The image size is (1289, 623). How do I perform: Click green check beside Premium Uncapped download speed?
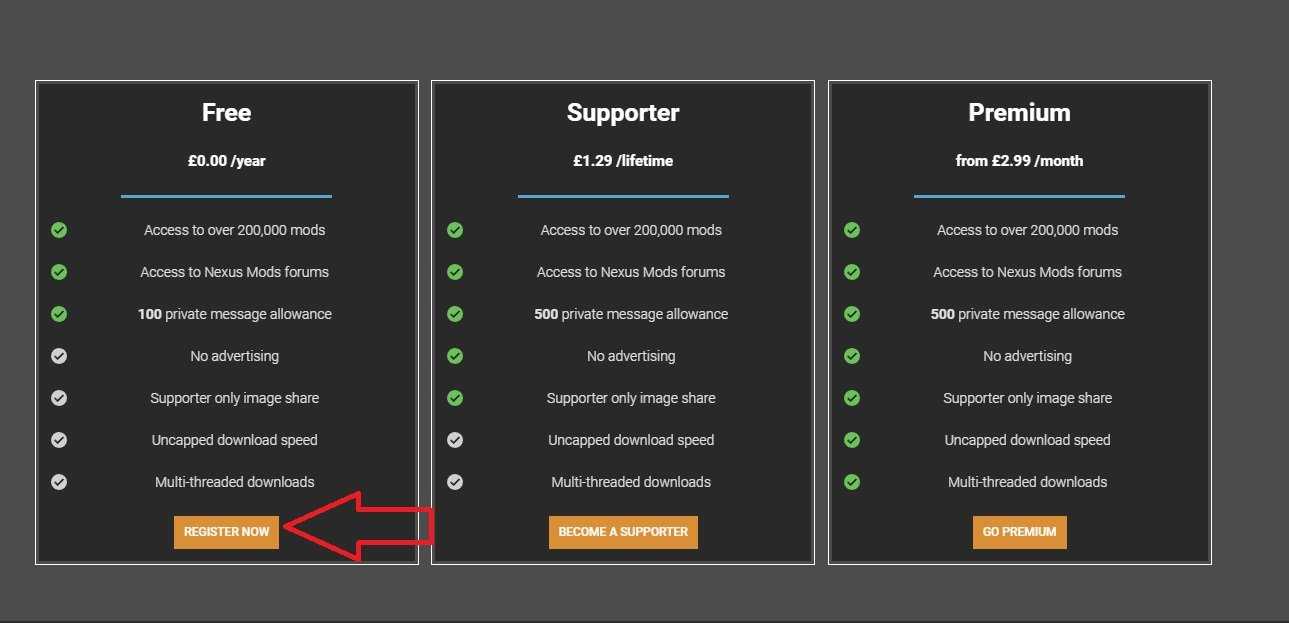click(x=852, y=440)
